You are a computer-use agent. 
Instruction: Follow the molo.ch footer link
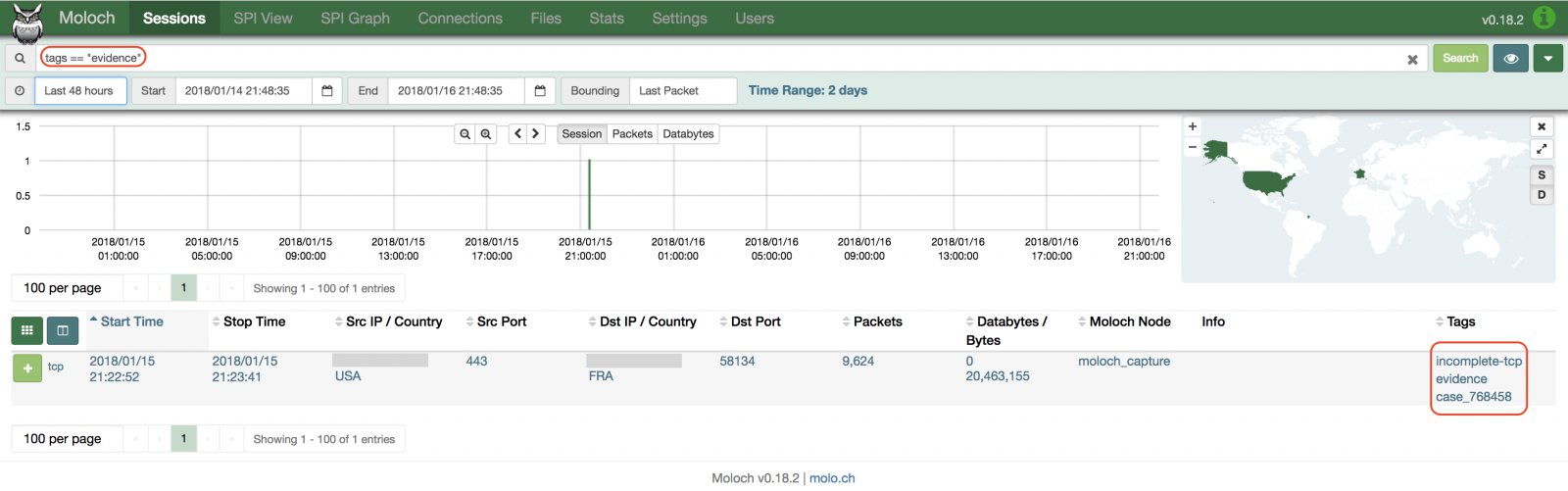tap(832, 478)
